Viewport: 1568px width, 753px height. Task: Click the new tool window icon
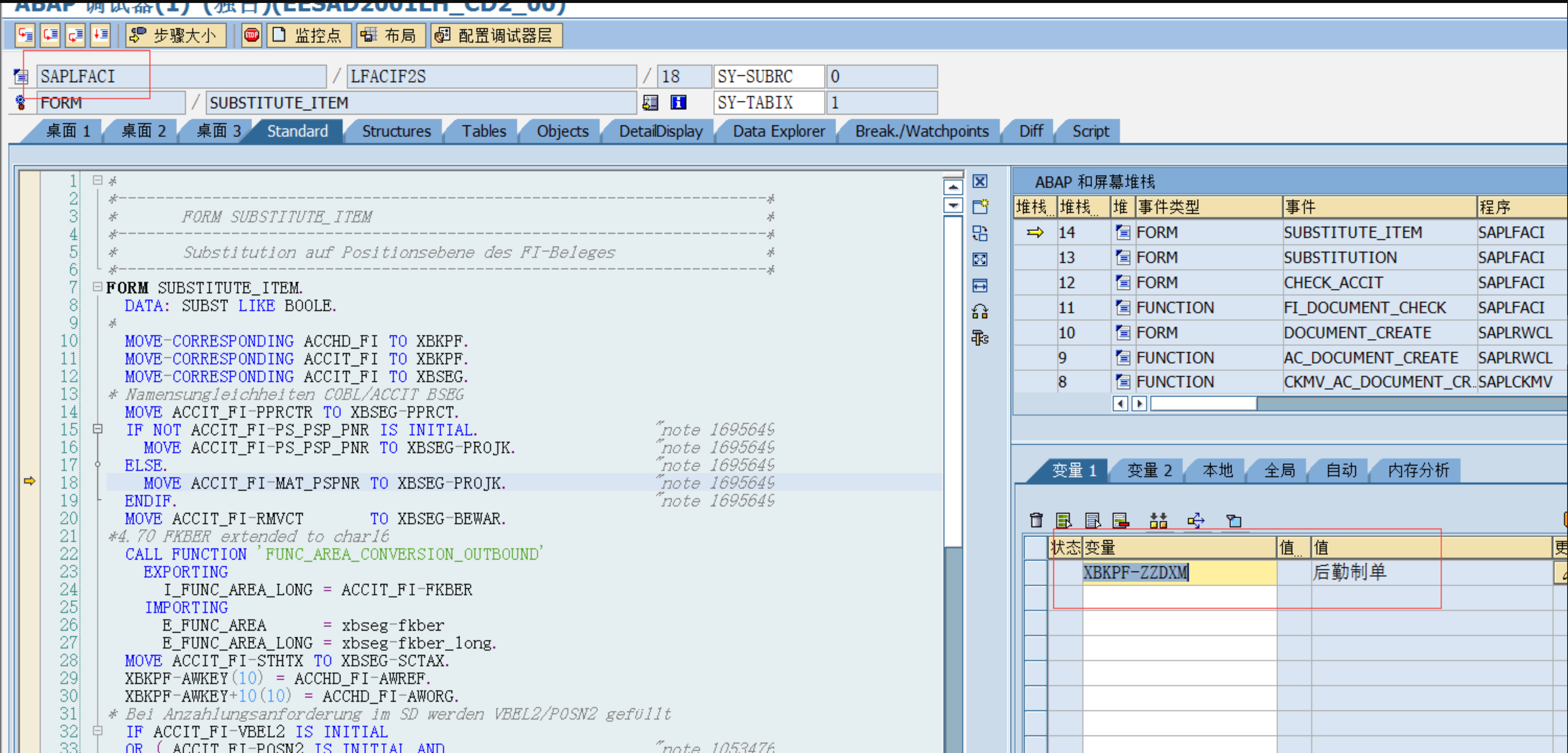(x=980, y=207)
